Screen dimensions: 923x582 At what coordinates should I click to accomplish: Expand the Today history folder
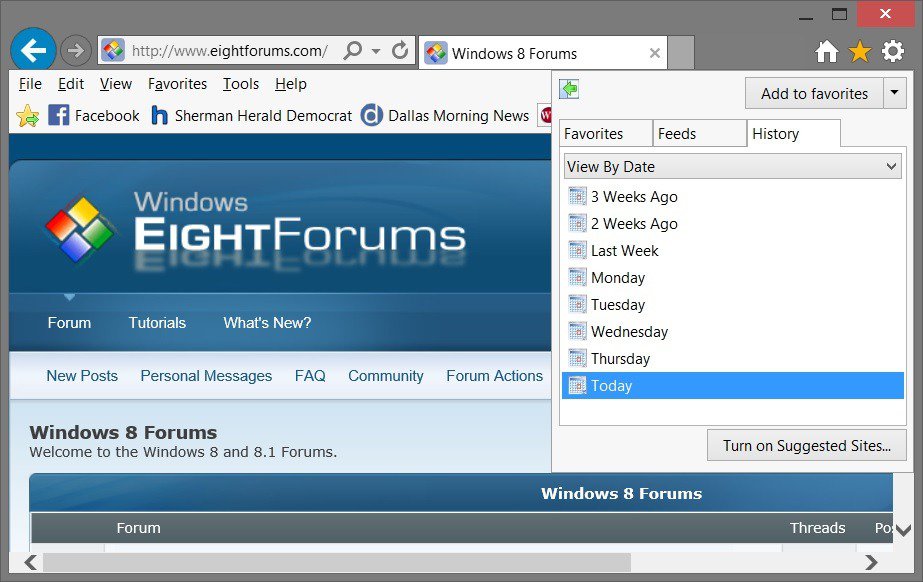tap(732, 385)
